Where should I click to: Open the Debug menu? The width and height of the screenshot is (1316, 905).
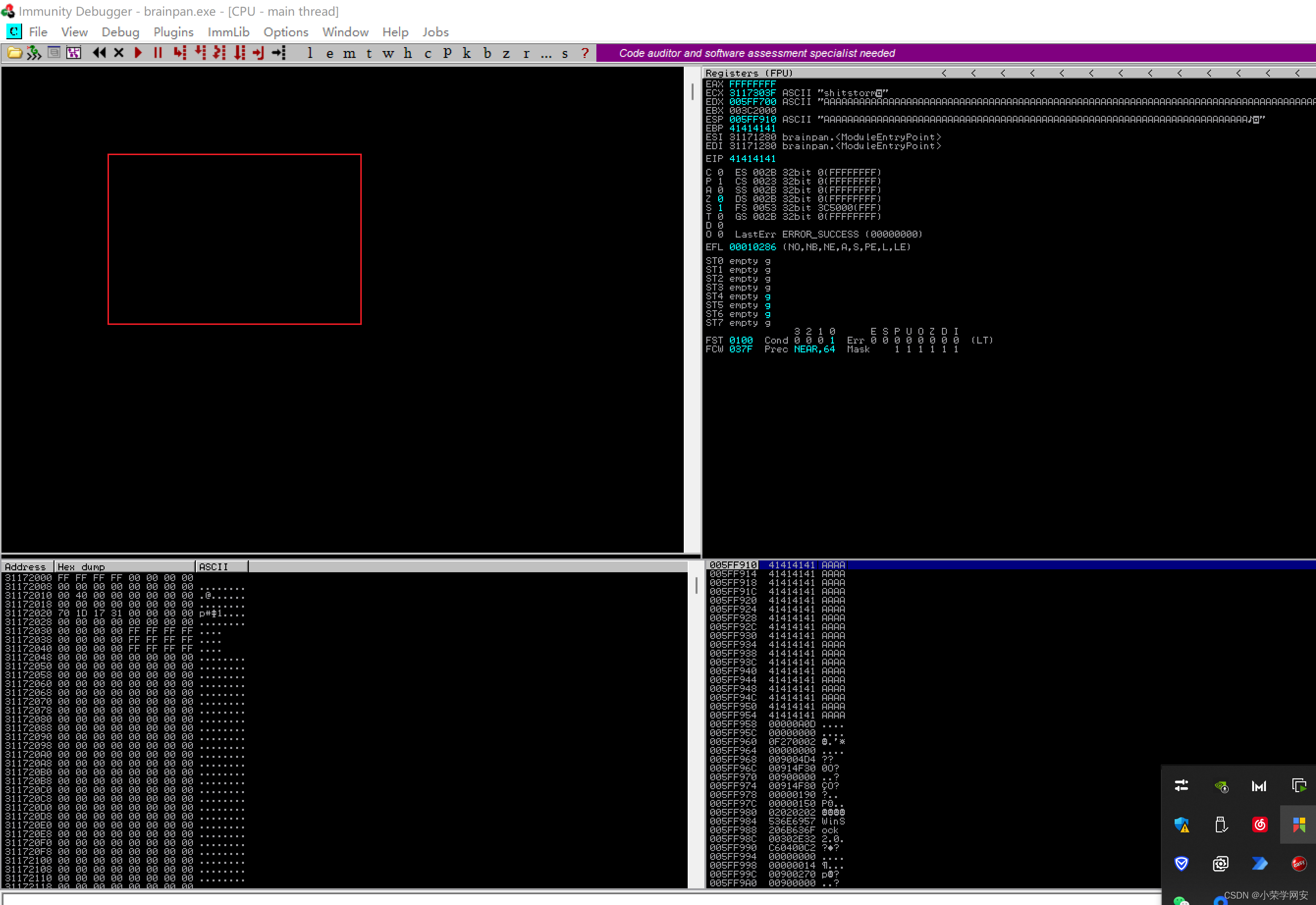click(120, 32)
